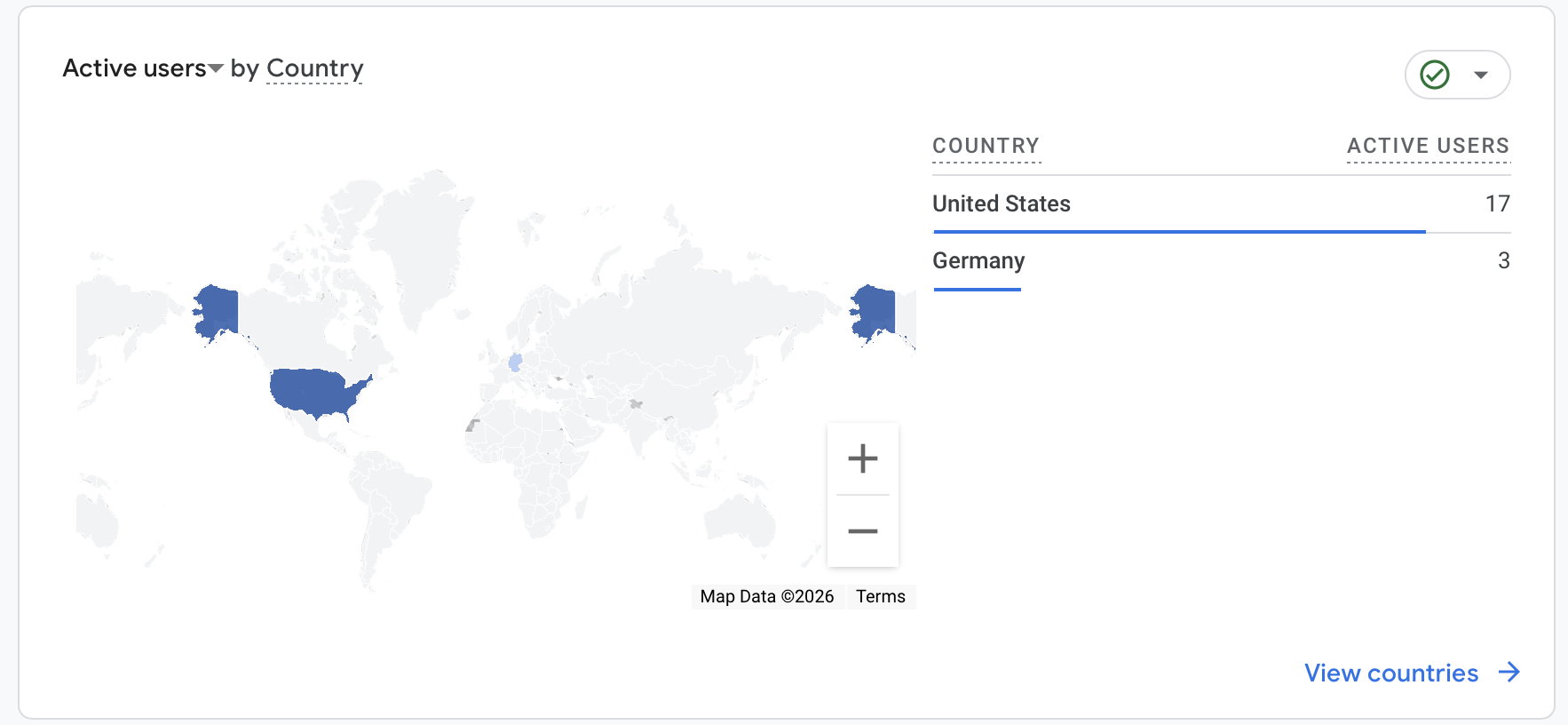Click the Map Data ©2026 attribution
Viewport: 1568px width, 725px height.
coord(766,596)
